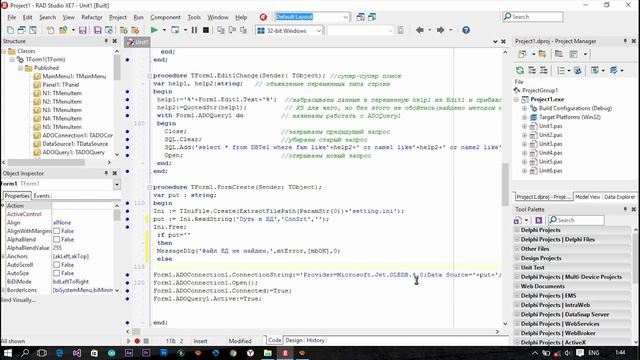Expand the Web Documents palette category
This screenshot has width=640, height=360.
click(x=517, y=287)
